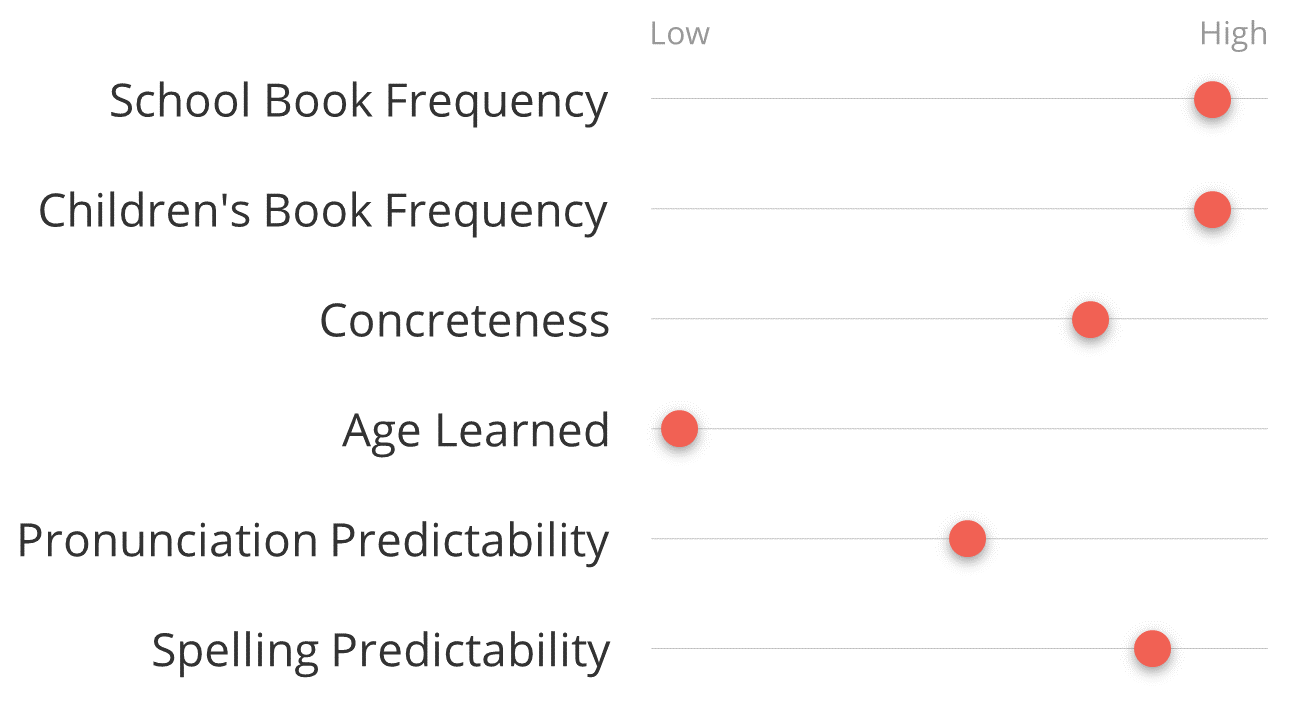Click the Age Learned red dot
1302x710 pixels.
679,429
